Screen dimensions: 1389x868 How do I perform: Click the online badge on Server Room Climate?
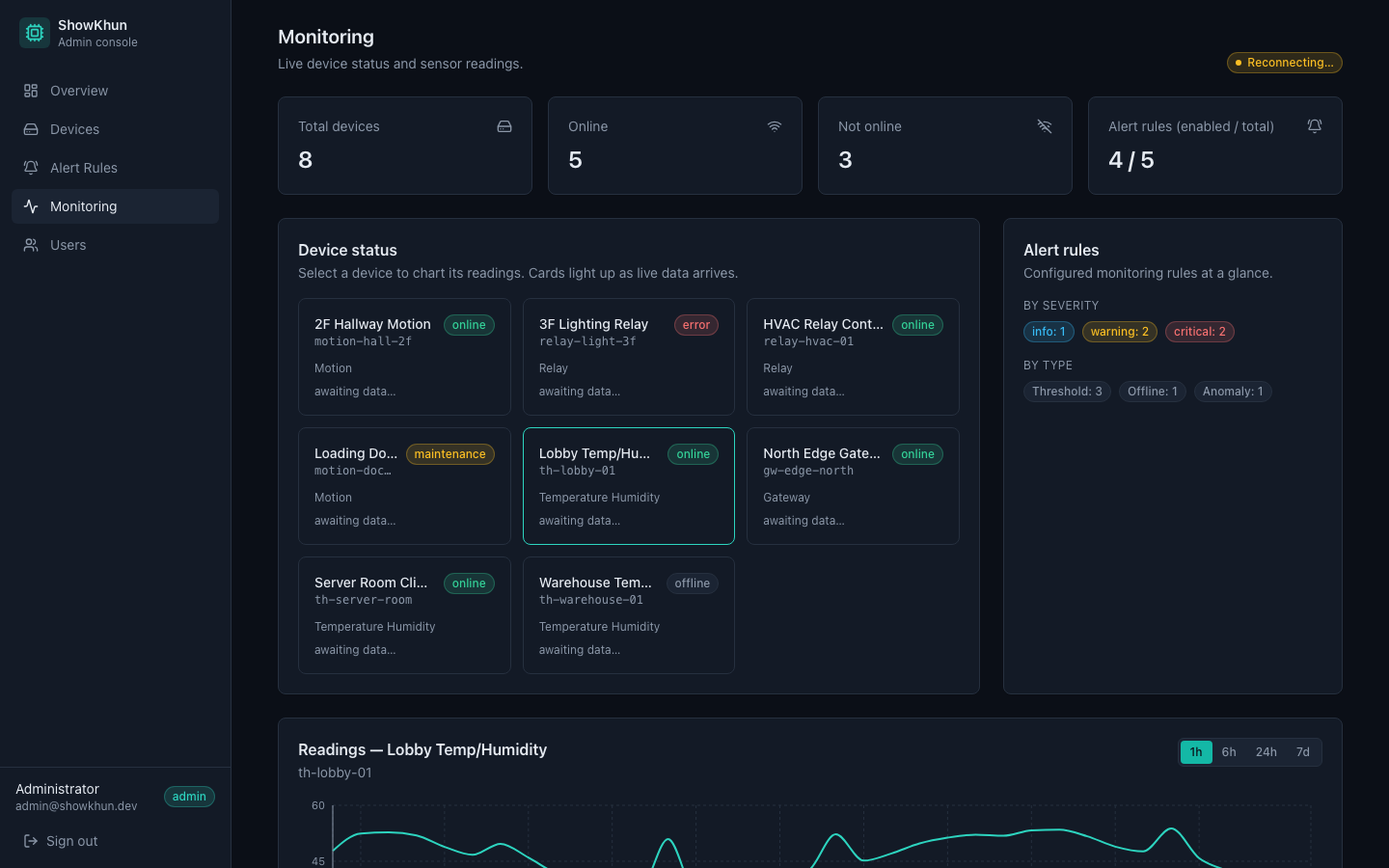tap(469, 583)
